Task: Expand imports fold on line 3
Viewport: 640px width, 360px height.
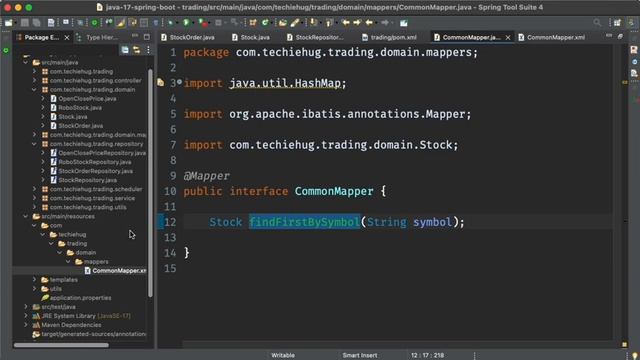Action: tap(180, 82)
